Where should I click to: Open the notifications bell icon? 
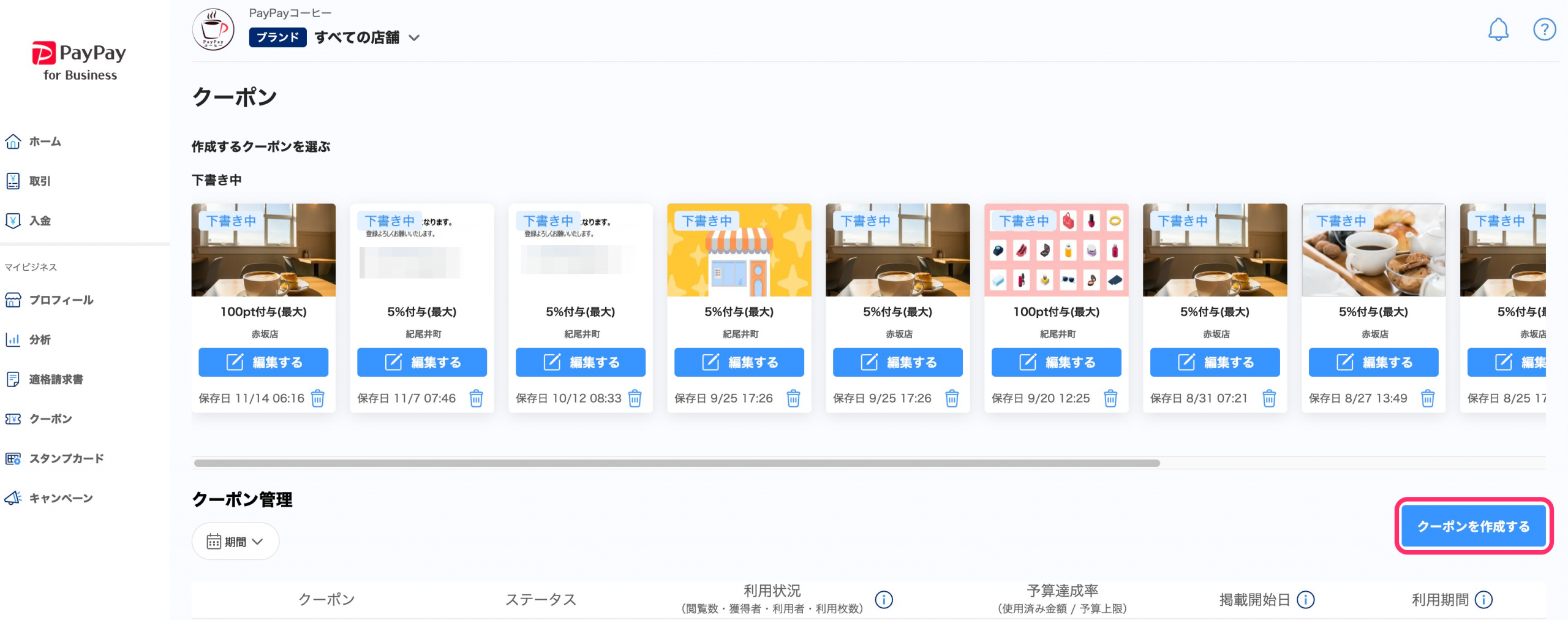1498,29
